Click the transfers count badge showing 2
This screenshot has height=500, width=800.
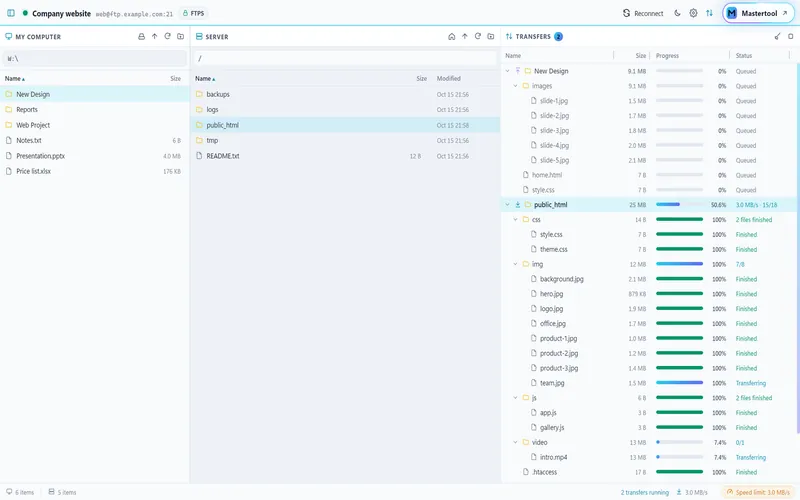(559, 36)
